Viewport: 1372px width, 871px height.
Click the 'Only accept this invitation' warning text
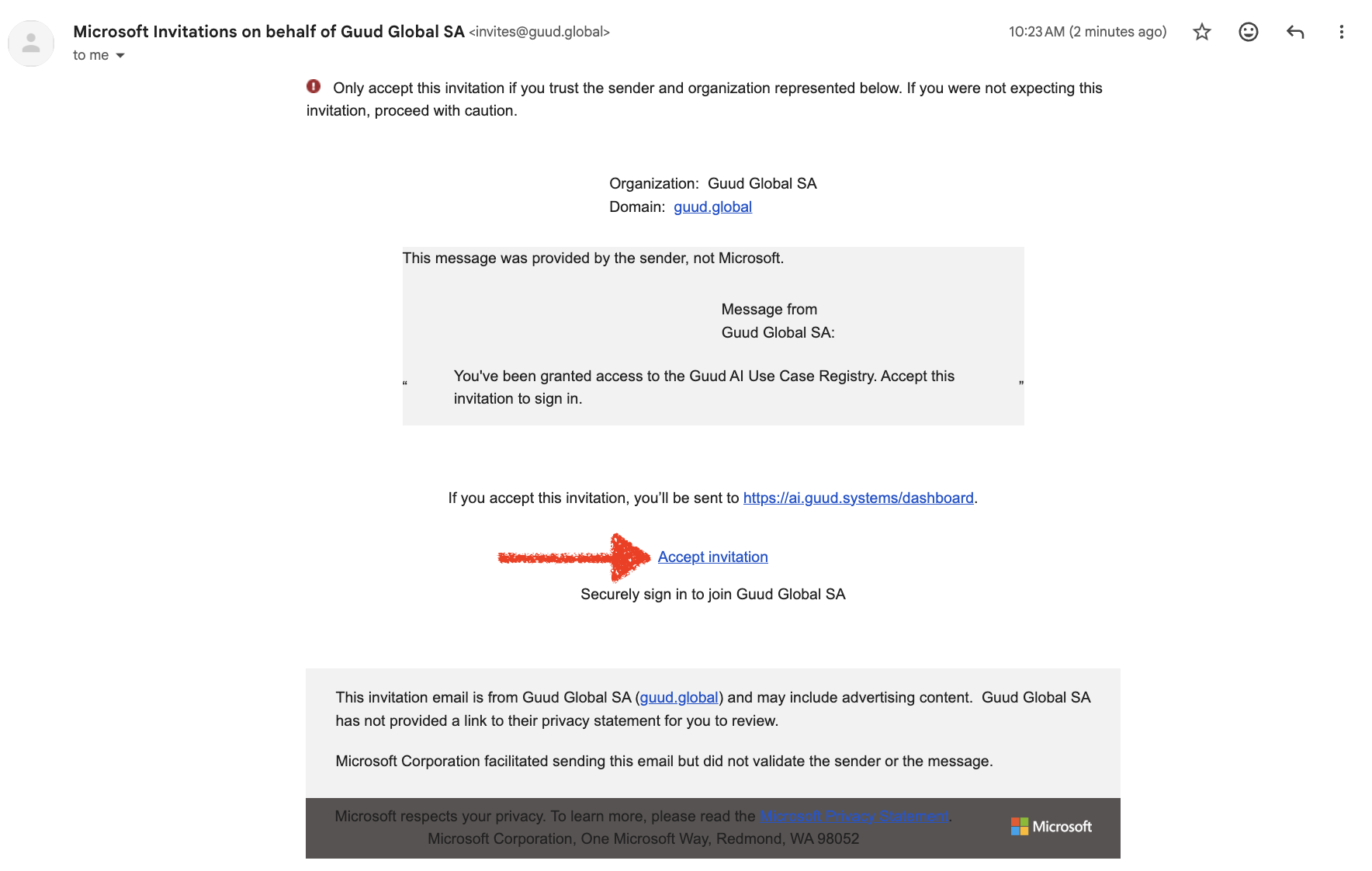point(705,99)
